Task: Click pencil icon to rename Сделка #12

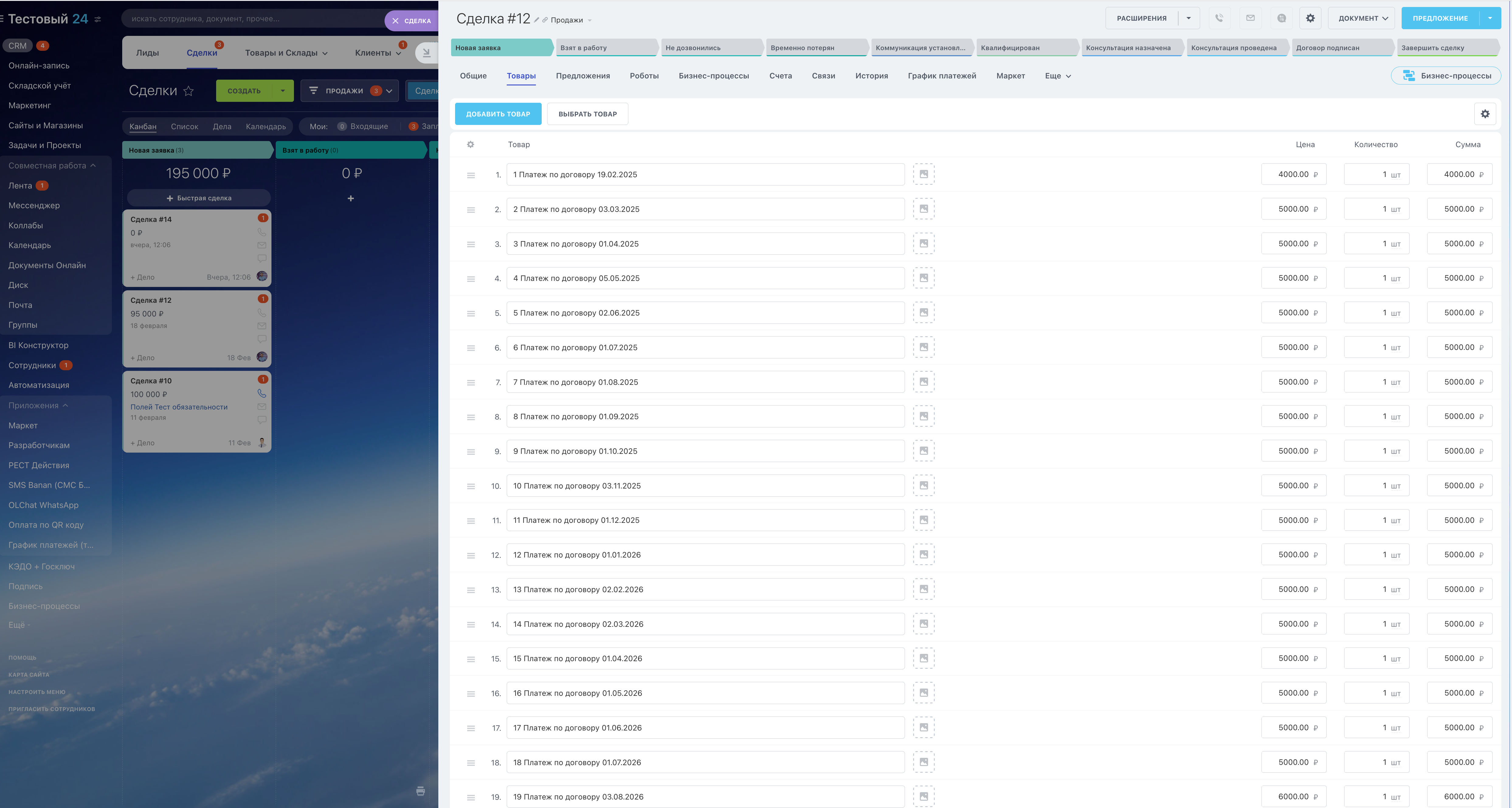Action: [x=537, y=20]
